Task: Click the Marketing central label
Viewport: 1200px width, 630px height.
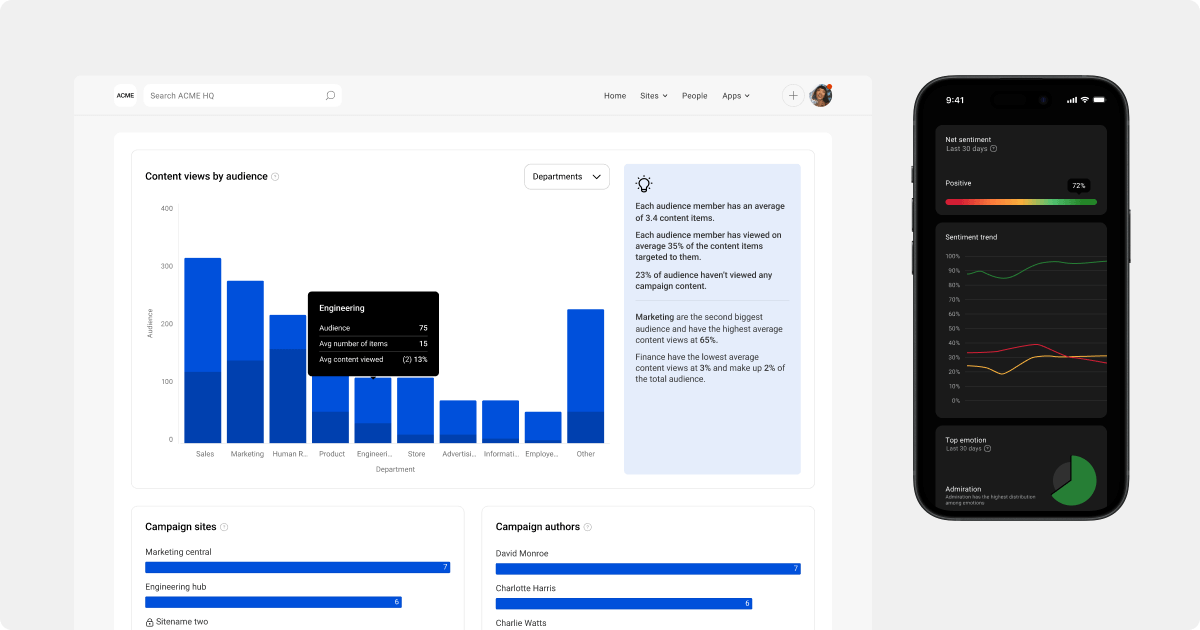Action: [x=178, y=552]
